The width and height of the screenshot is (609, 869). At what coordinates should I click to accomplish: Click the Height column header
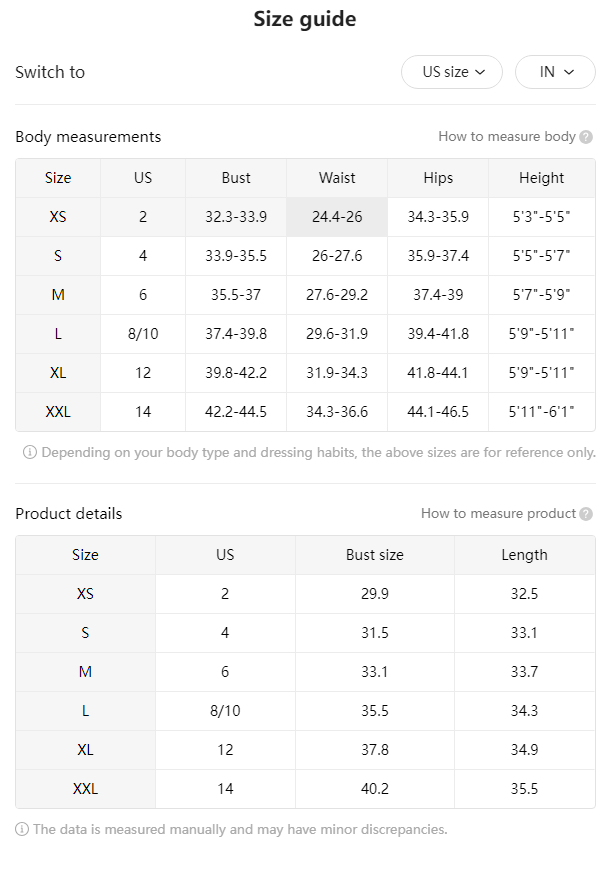coord(541,178)
